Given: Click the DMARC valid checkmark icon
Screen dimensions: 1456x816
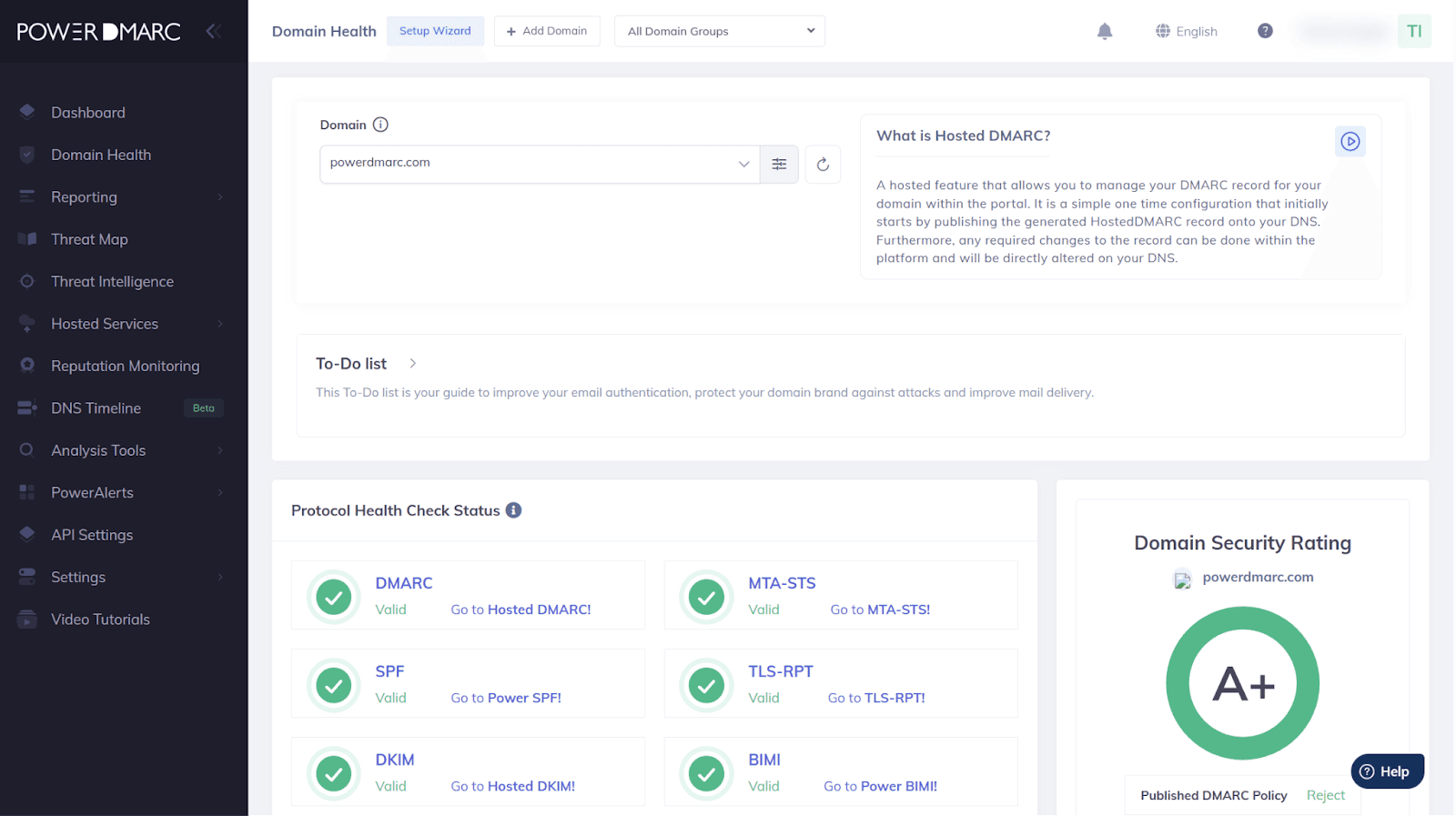Looking at the screenshot, I should pos(334,597).
